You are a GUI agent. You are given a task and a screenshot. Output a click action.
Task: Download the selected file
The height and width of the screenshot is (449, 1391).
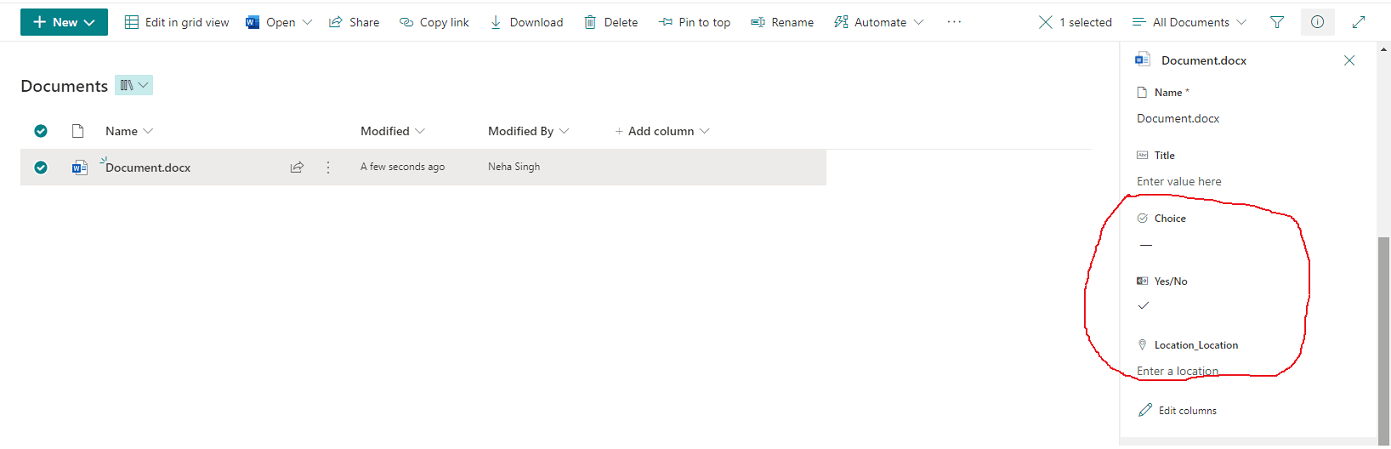point(526,22)
